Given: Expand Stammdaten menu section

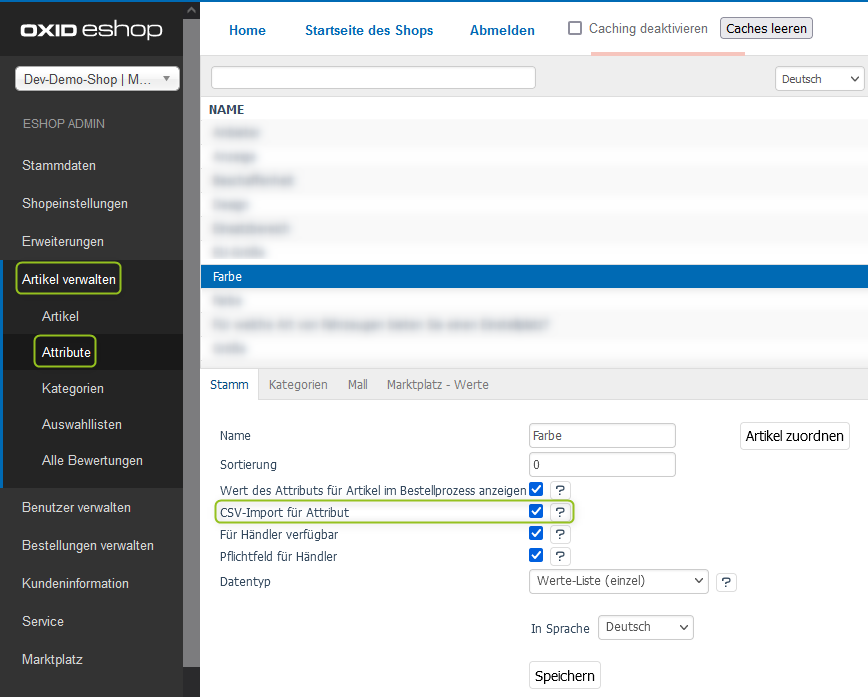Looking at the screenshot, I should click(x=59, y=166).
